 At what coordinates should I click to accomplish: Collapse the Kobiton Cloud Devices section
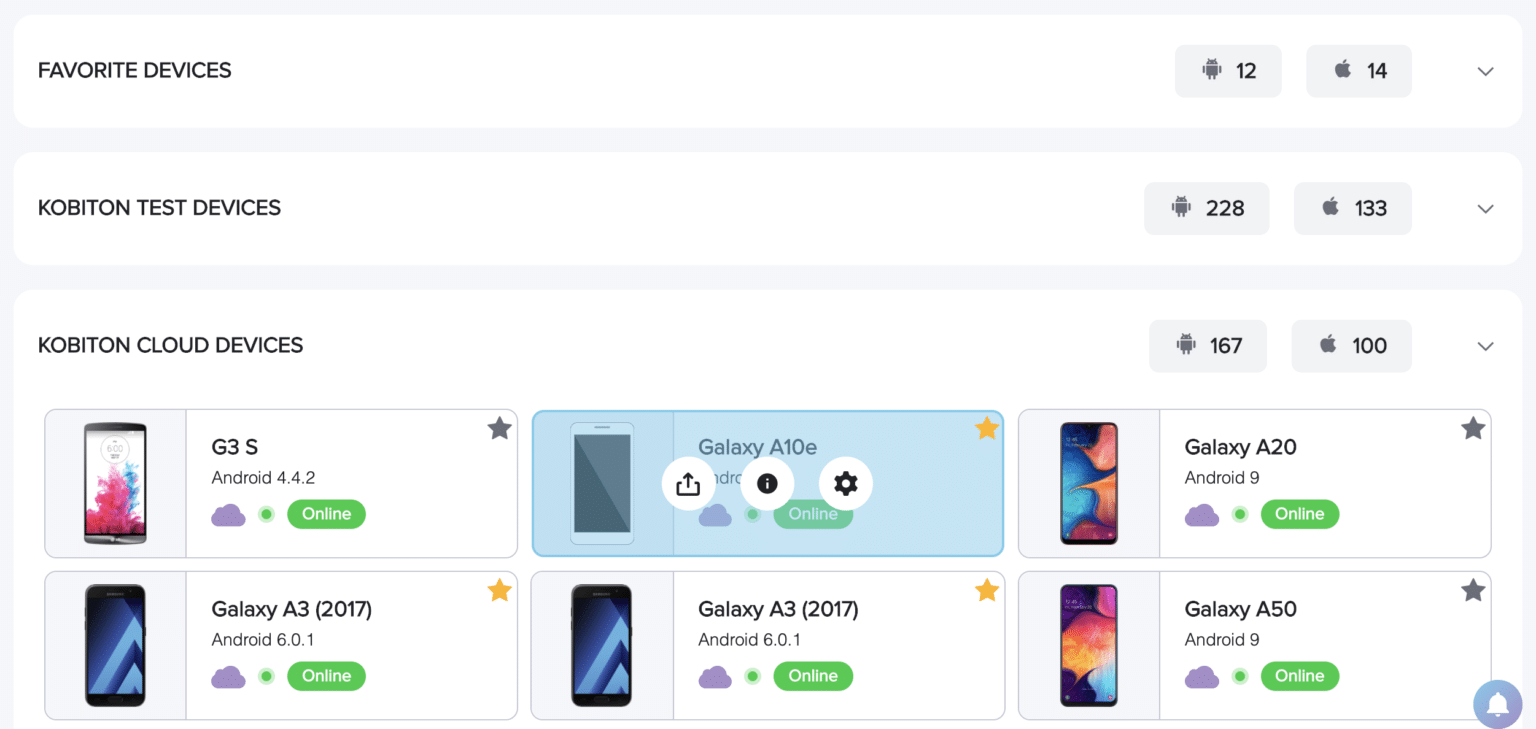pos(1485,346)
